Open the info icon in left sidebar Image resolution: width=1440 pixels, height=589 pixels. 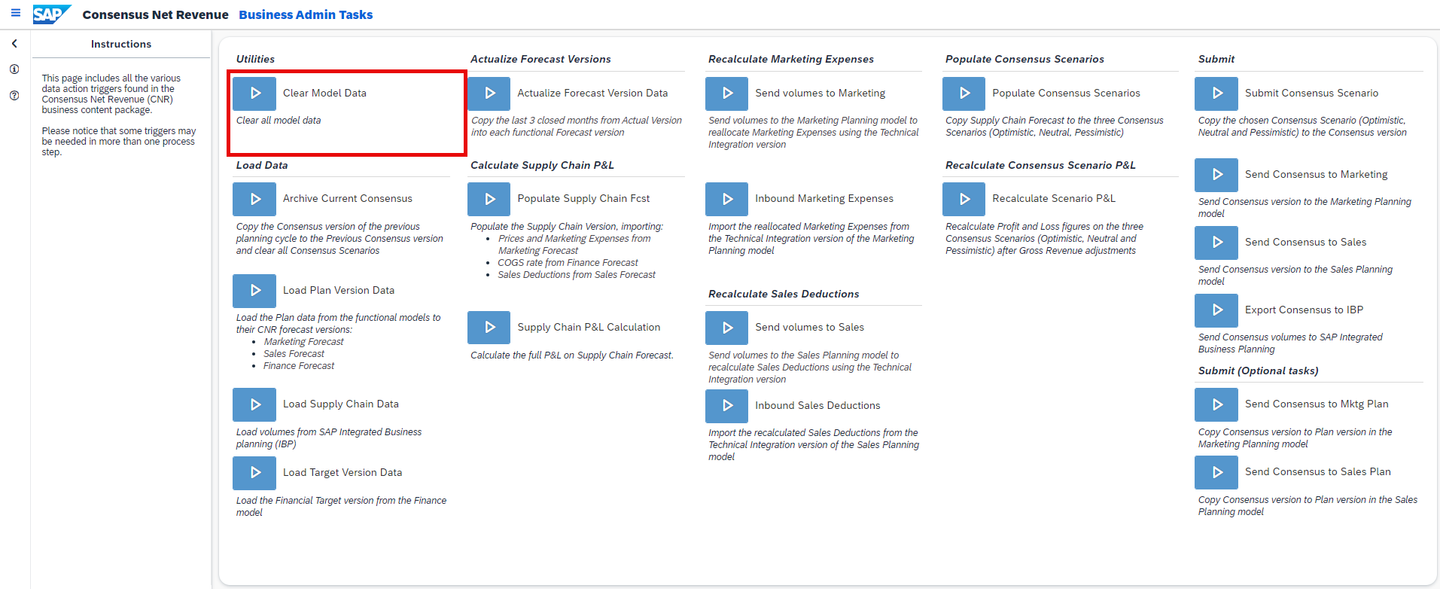[x=15, y=70]
